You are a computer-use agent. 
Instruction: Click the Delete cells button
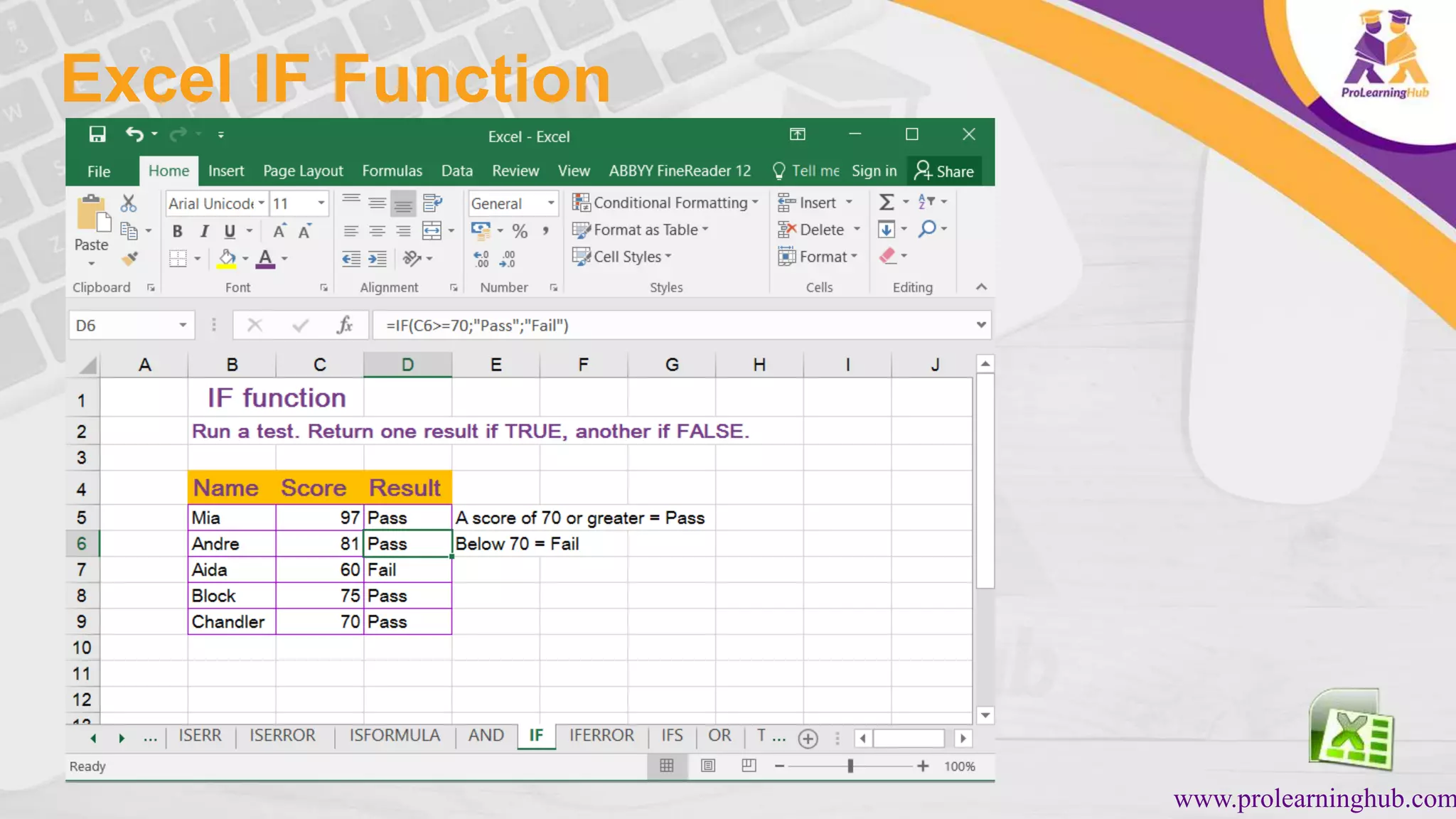819,230
